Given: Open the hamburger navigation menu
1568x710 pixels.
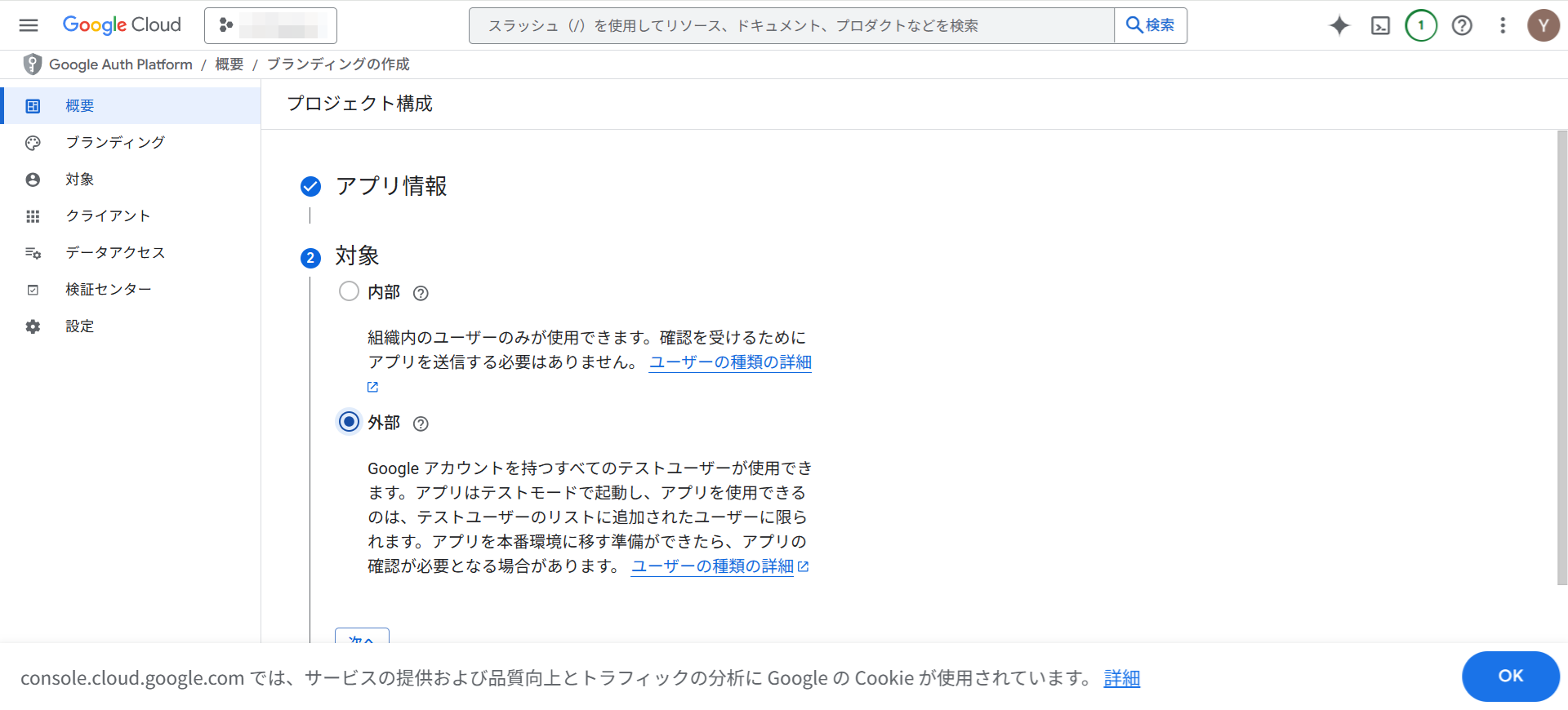Looking at the screenshot, I should tap(29, 25).
